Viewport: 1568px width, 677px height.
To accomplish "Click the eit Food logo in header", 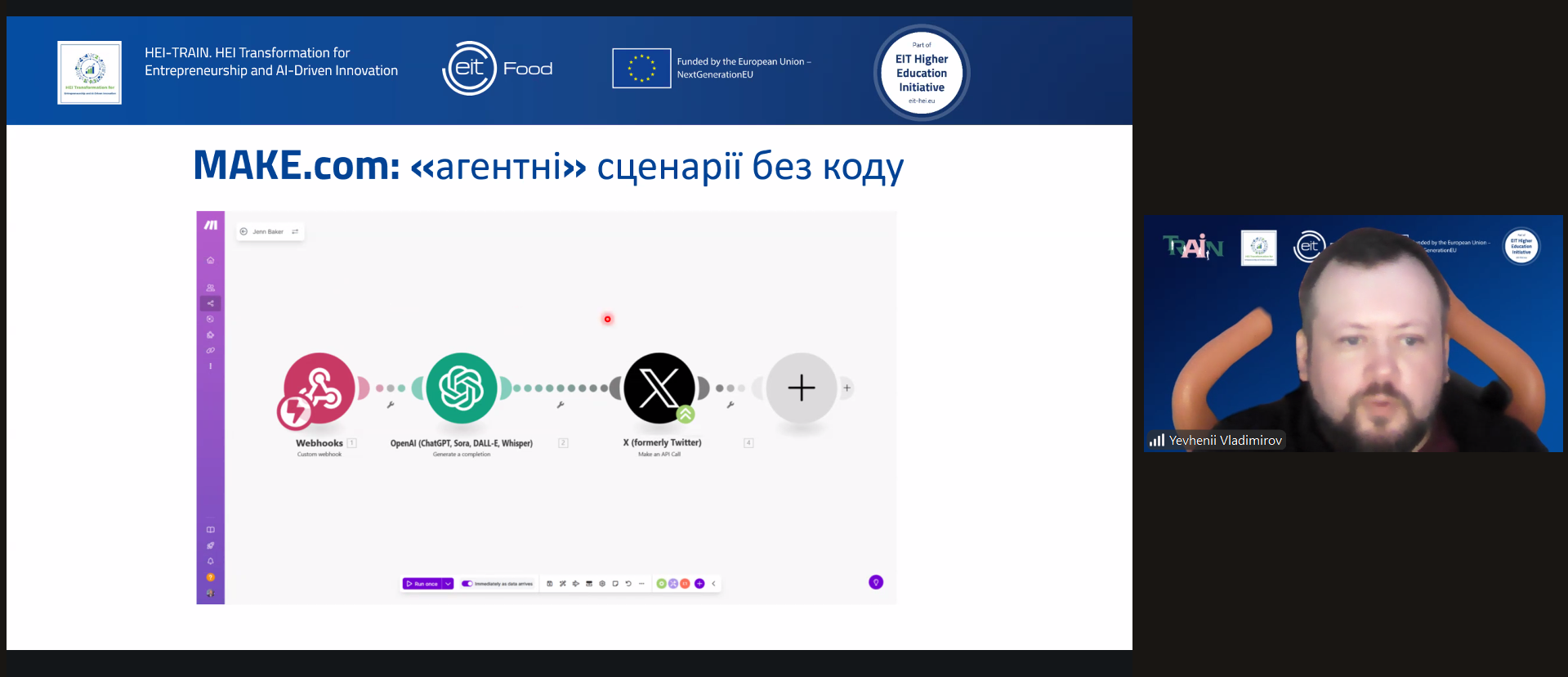I will pos(498,69).
